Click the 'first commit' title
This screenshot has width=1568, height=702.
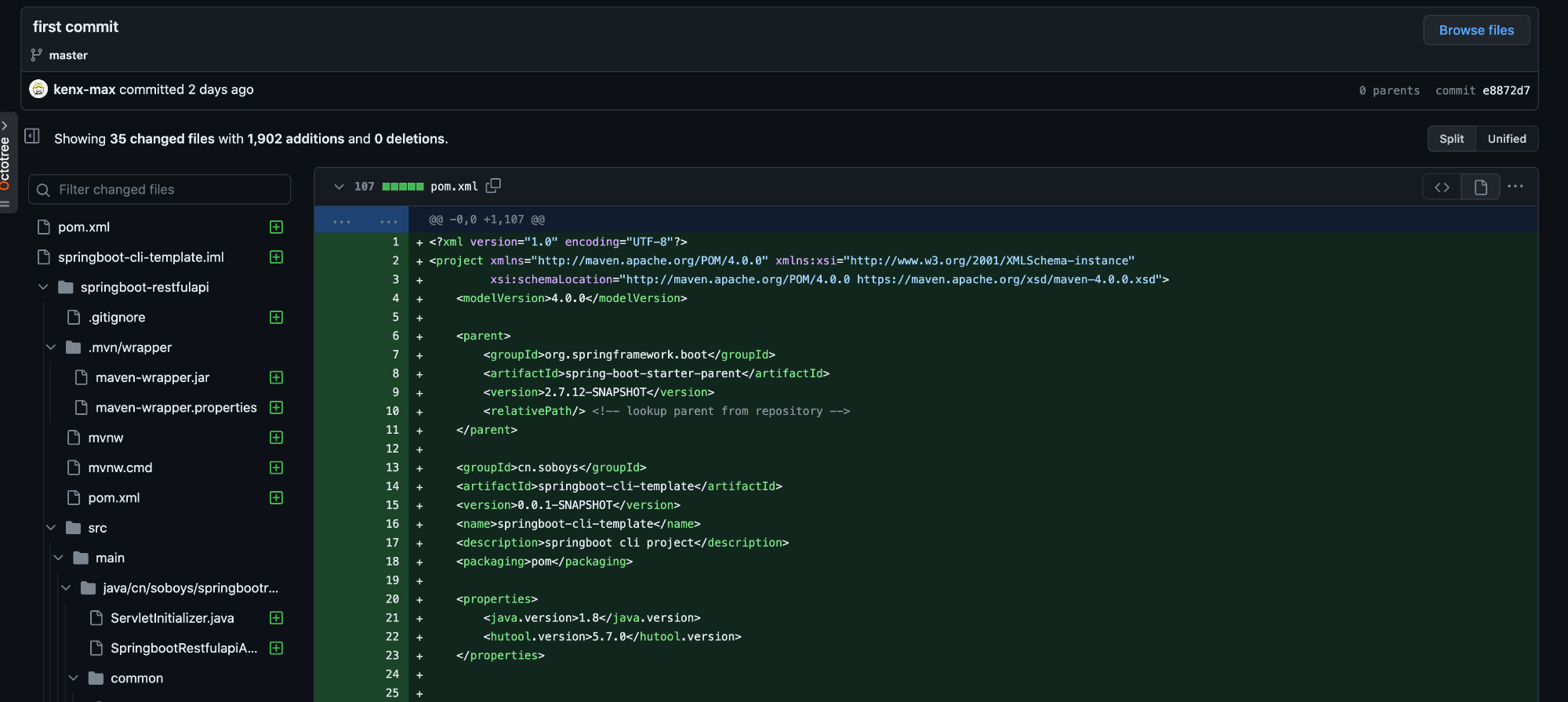(75, 27)
